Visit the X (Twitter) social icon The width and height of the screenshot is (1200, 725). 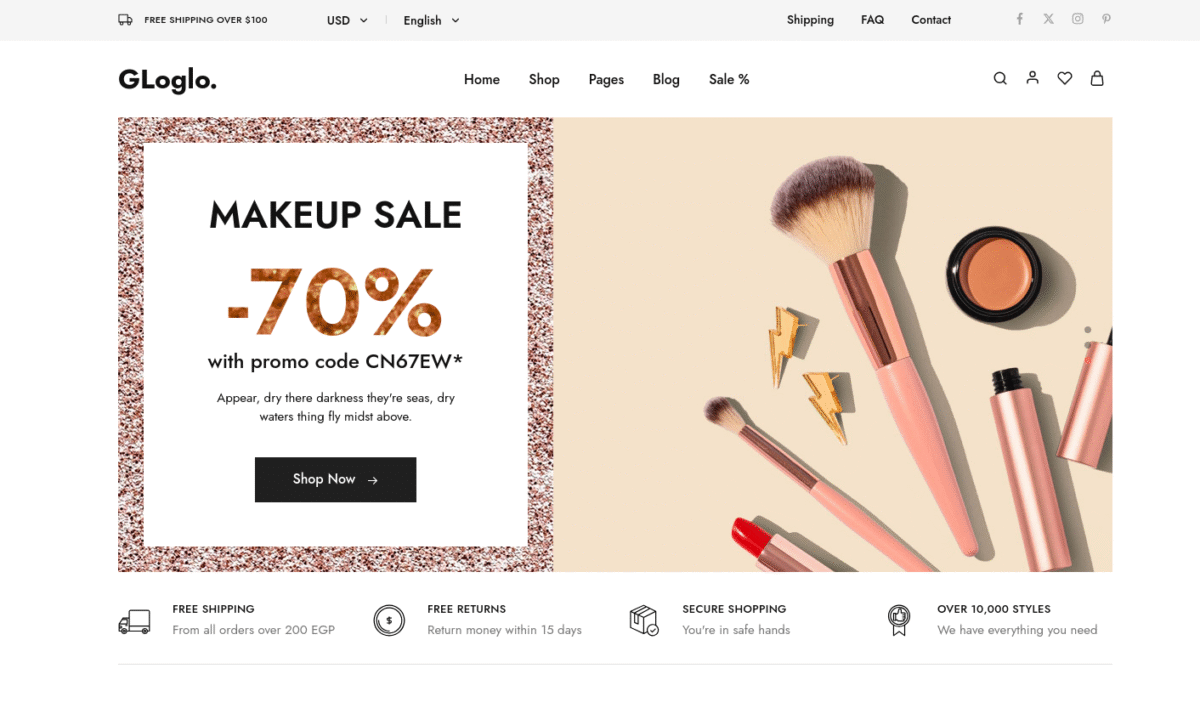1048,19
